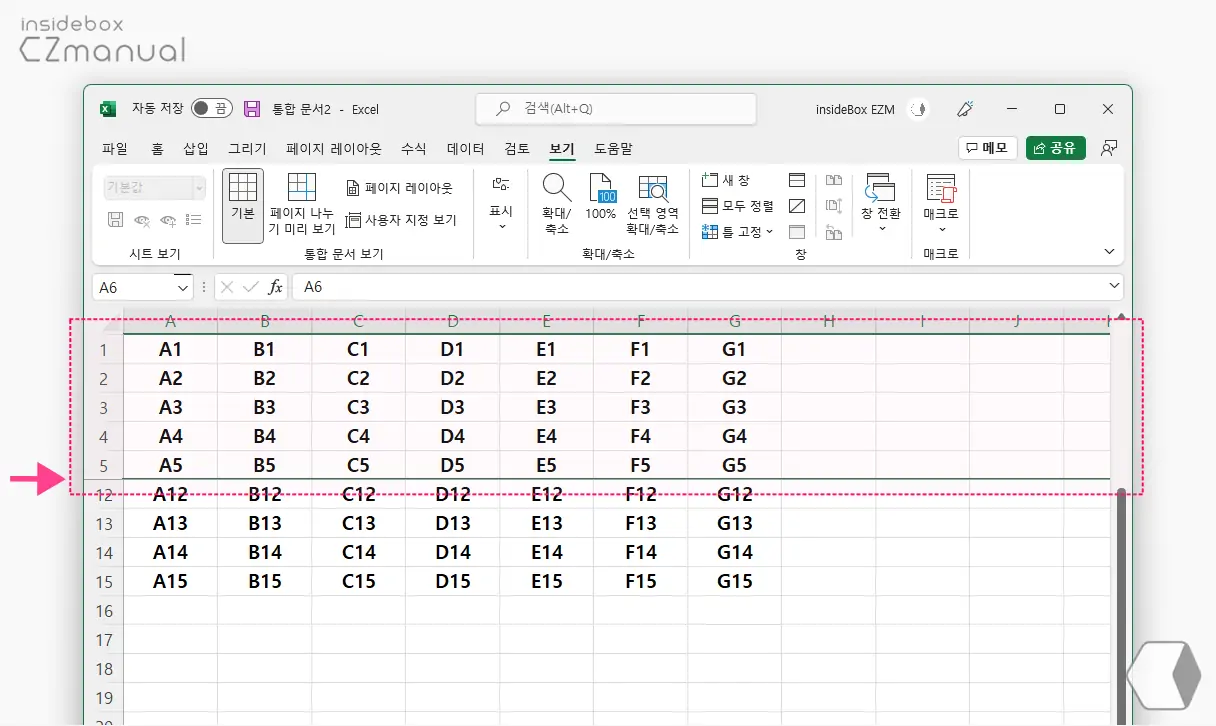Switch to the 그리기 draw tab
The width and height of the screenshot is (1216, 726).
pos(247,149)
